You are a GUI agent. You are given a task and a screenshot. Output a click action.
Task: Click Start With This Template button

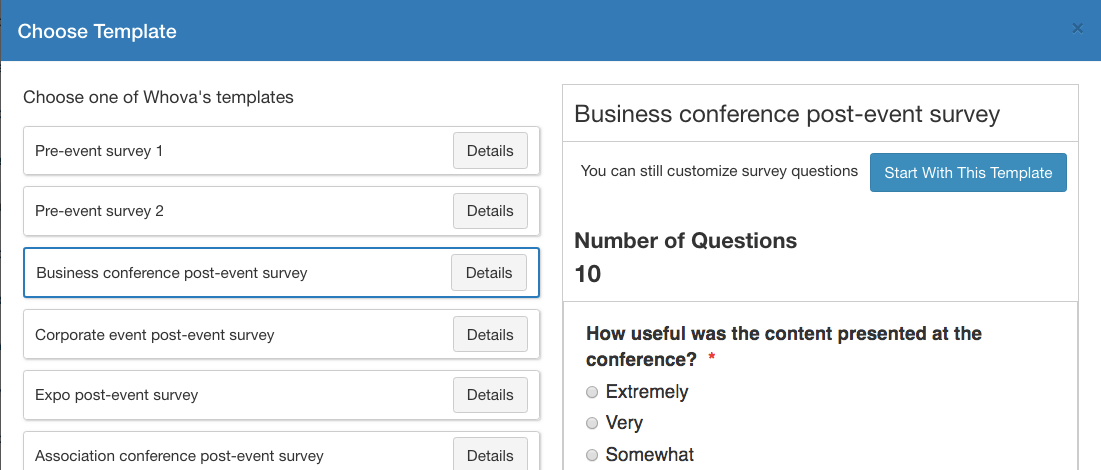[968, 173]
